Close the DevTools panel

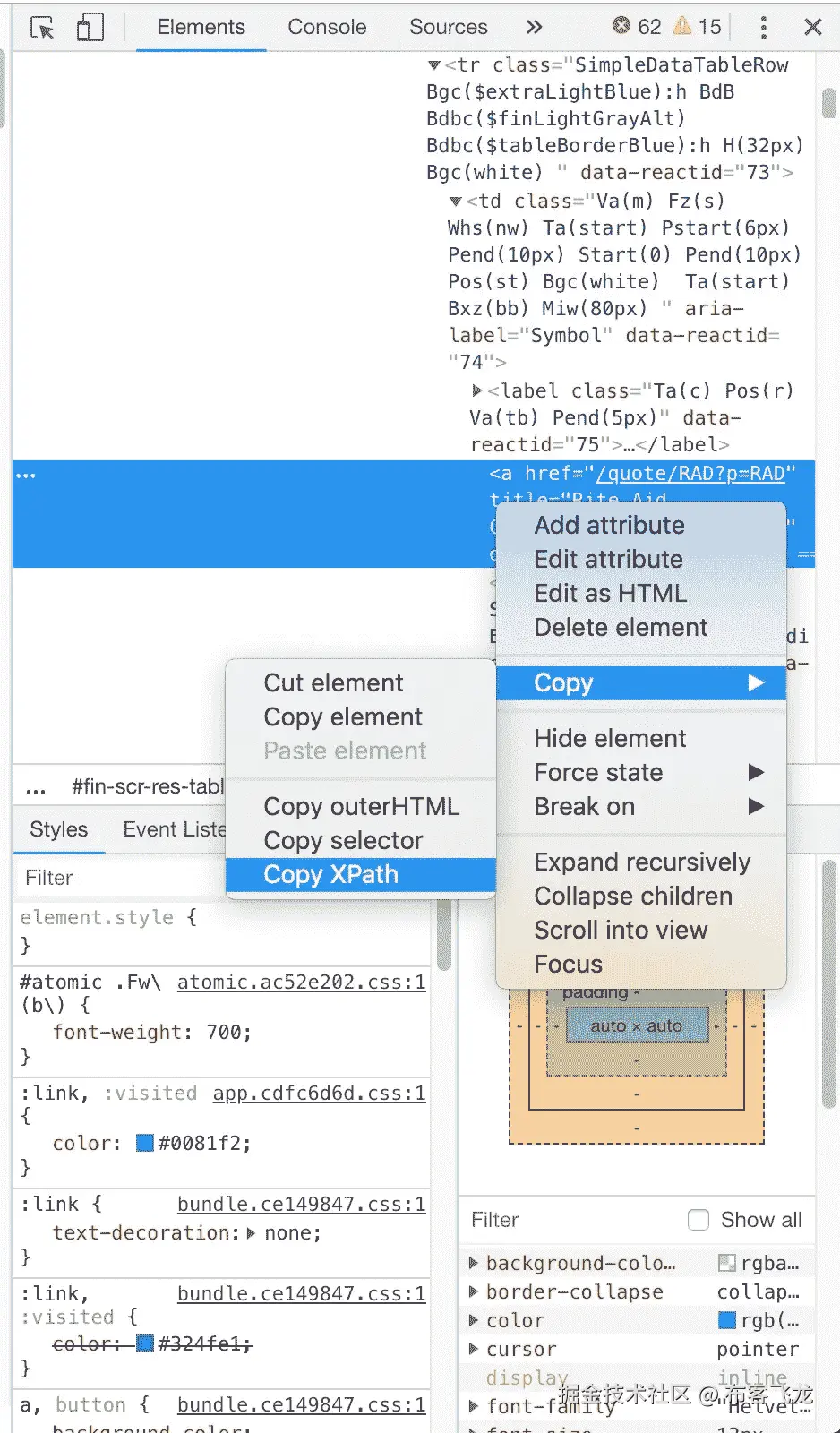click(812, 27)
